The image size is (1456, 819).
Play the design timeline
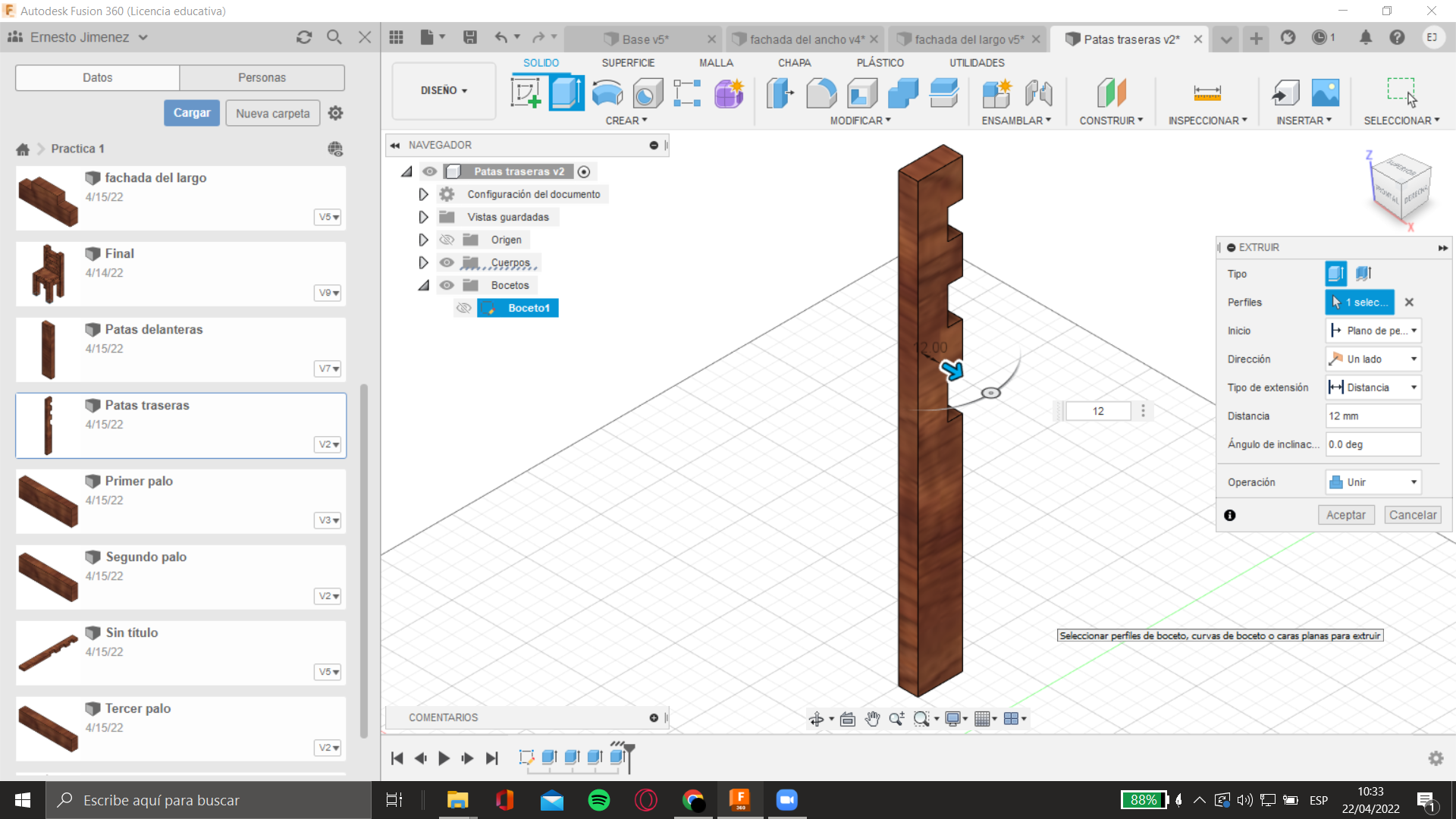tap(444, 758)
